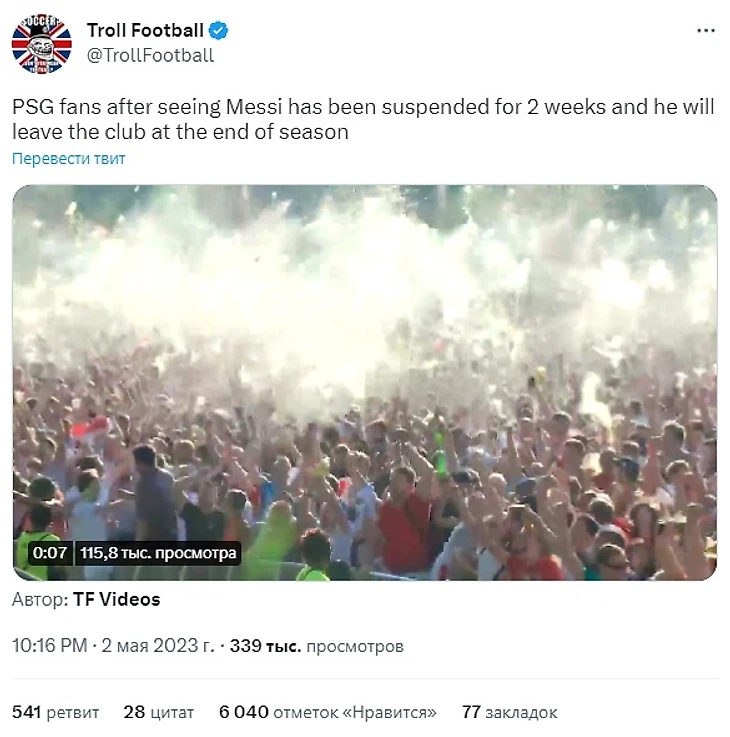The width and height of the screenshot is (730, 737).
Task: Click the blue verified badge
Action: coord(219,31)
